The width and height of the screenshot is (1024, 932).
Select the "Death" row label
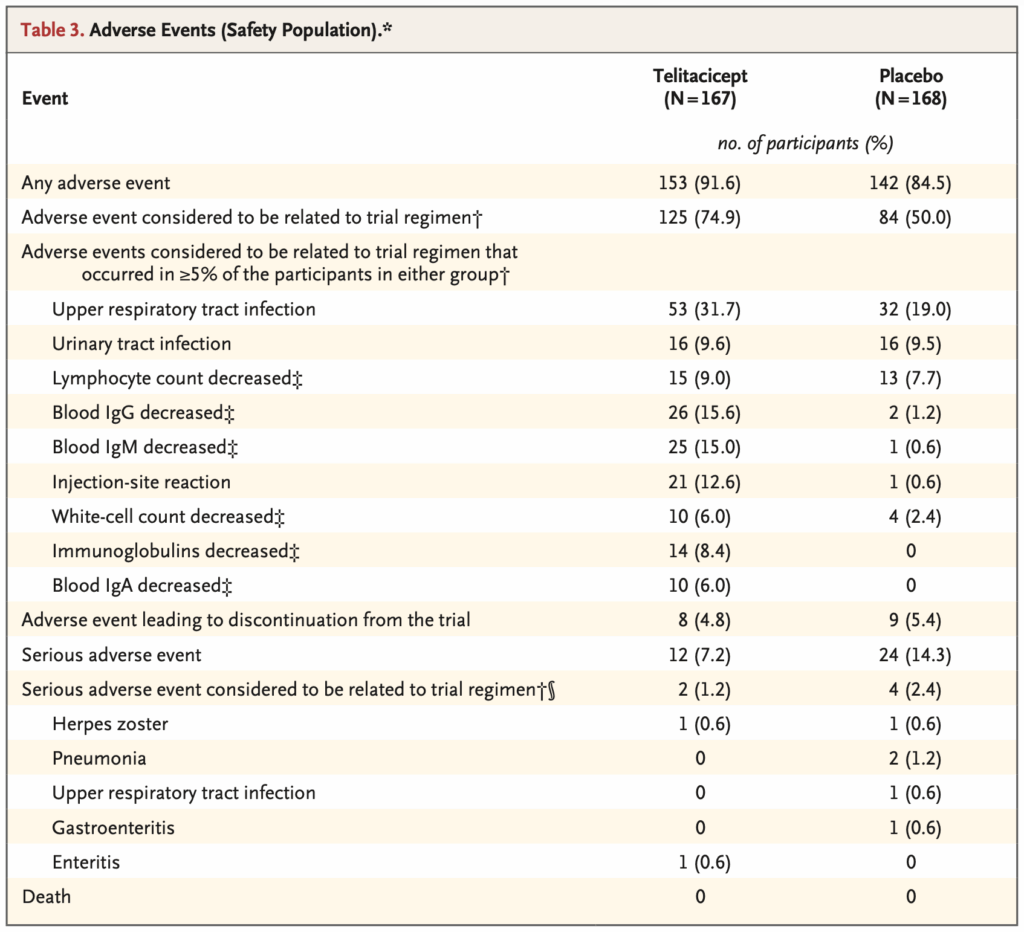pyautogui.click(x=46, y=897)
